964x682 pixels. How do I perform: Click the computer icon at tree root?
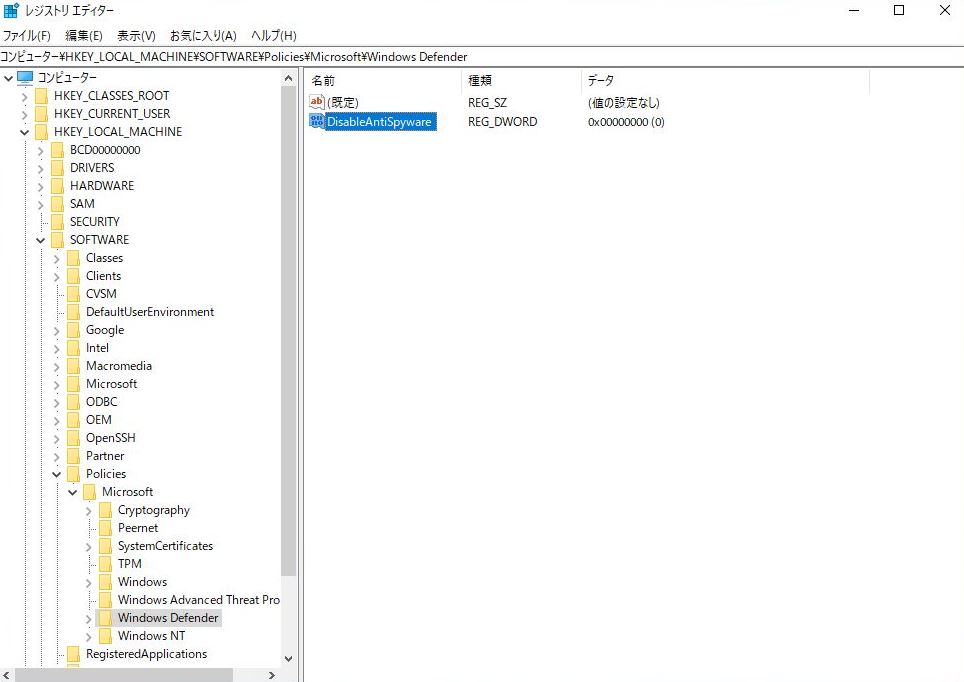[25, 77]
